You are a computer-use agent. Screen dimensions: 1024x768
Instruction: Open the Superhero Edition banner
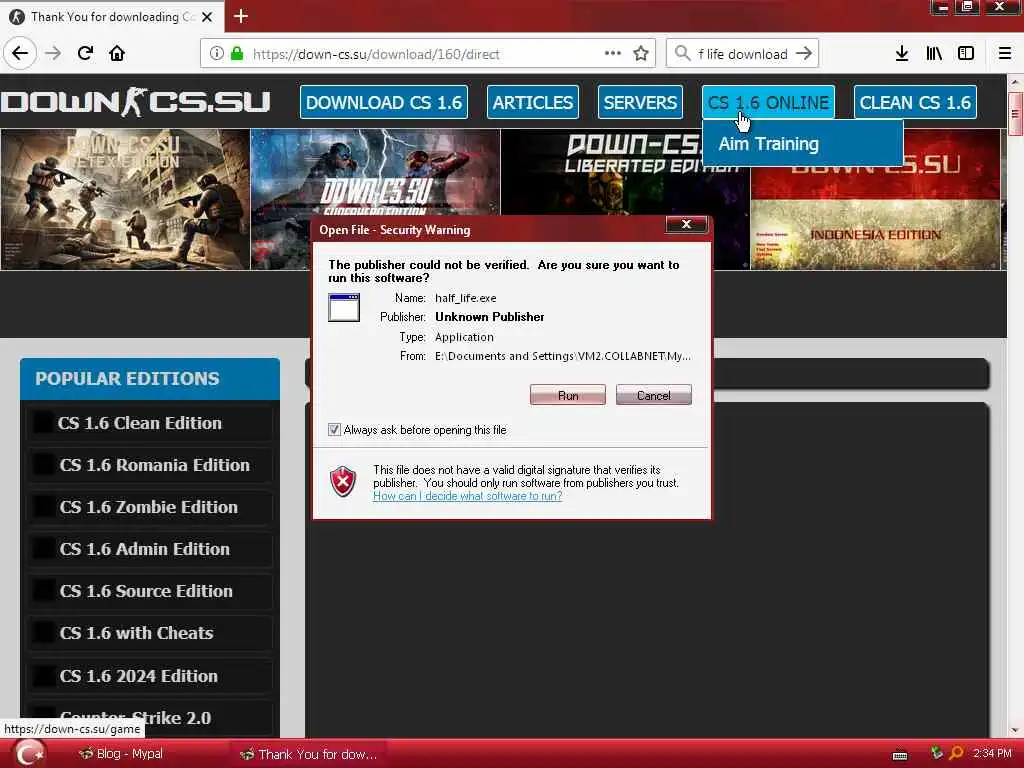[x=376, y=171]
